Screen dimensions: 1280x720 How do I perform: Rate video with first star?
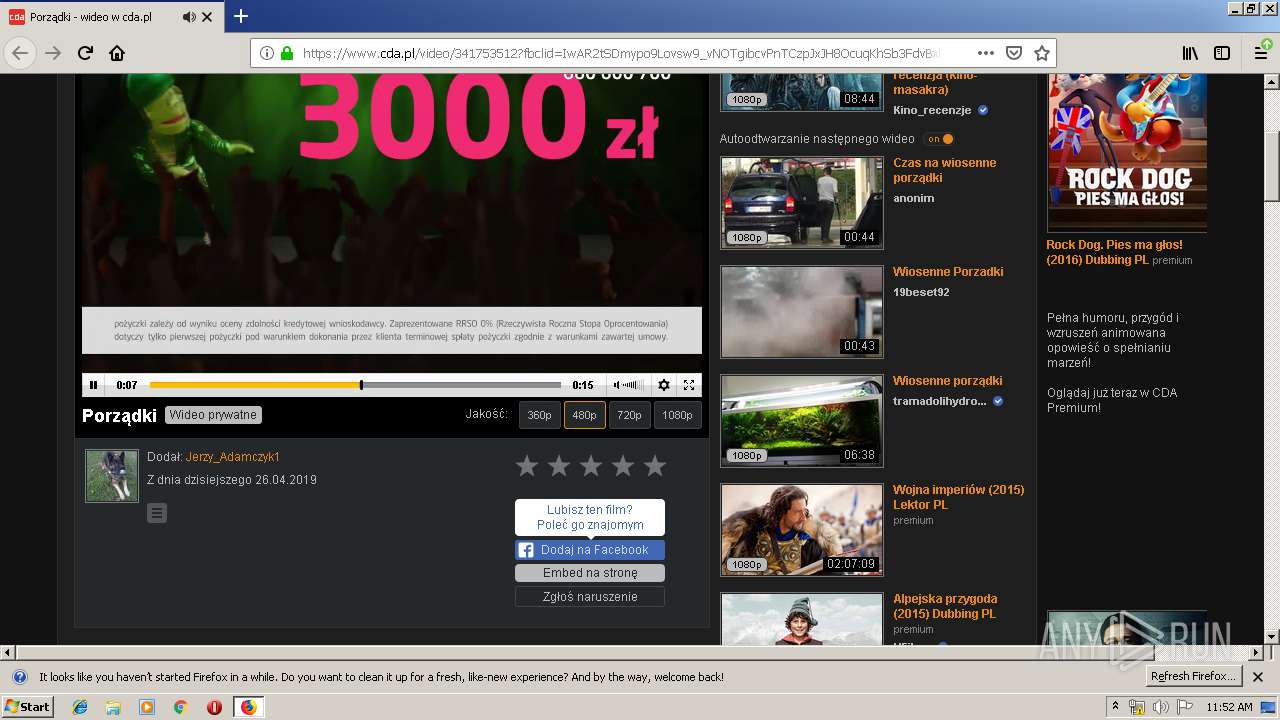(x=527, y=466)
